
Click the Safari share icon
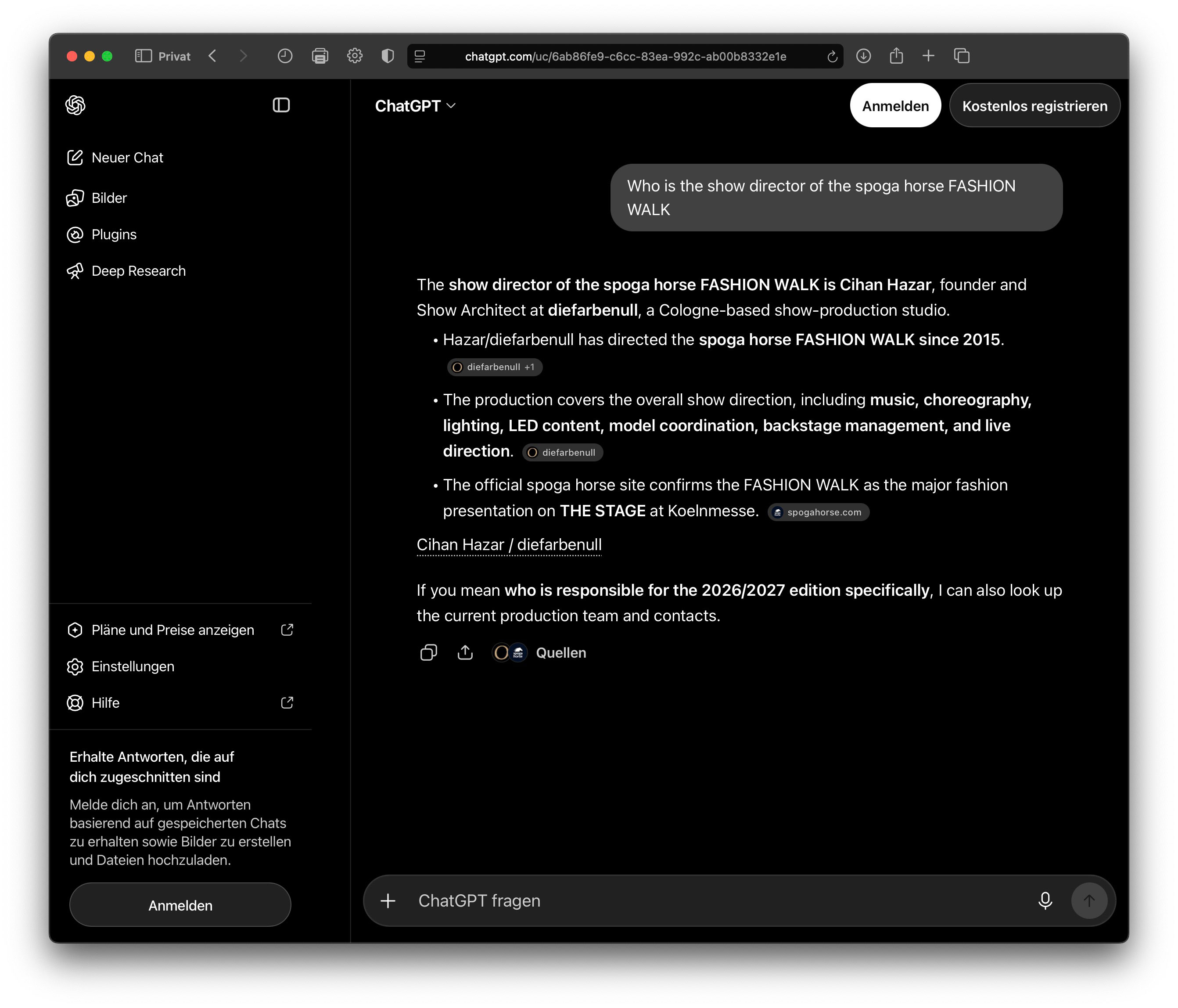897,55
